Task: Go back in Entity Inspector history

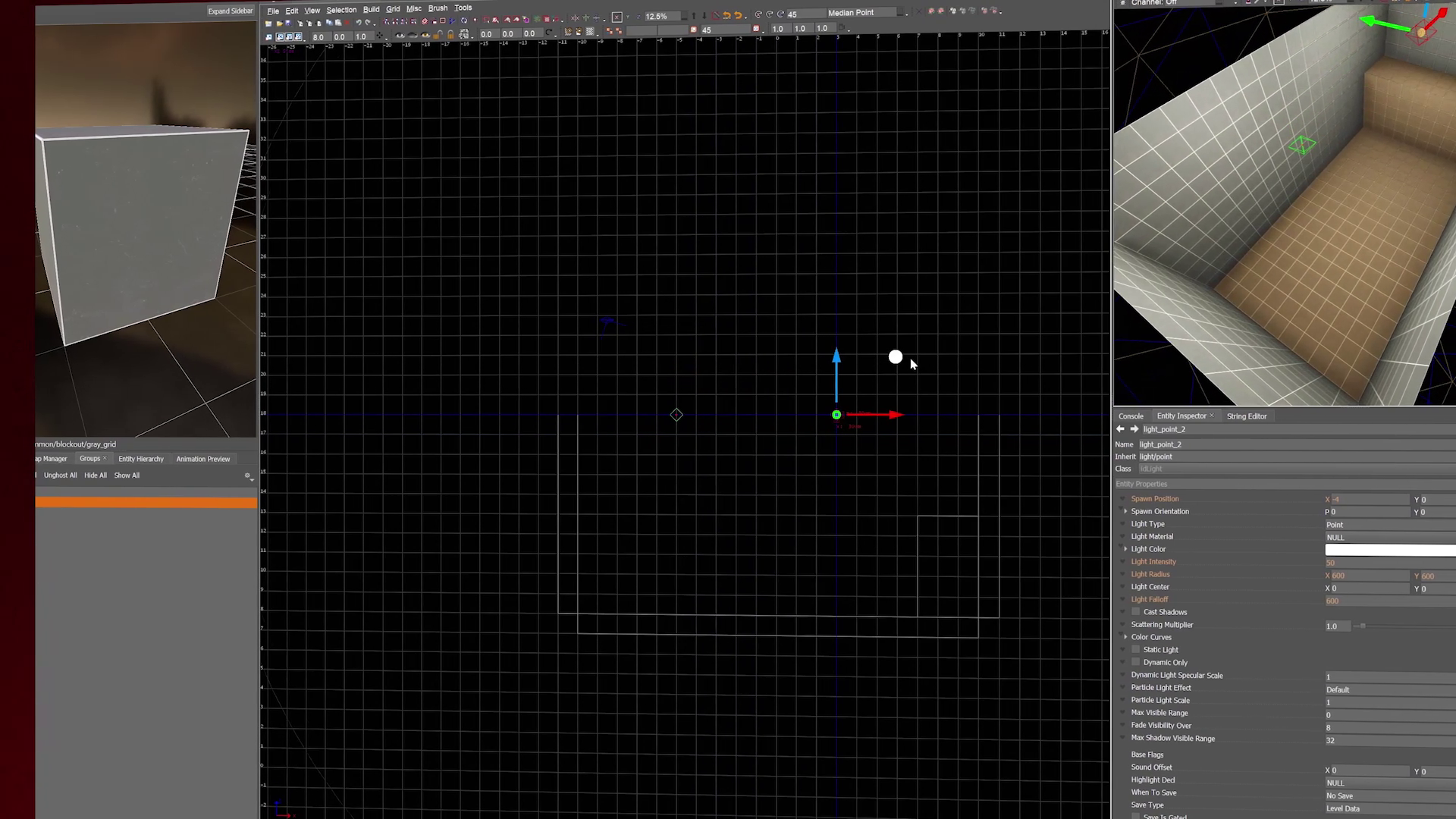Action: click(x=1120, y=429)
